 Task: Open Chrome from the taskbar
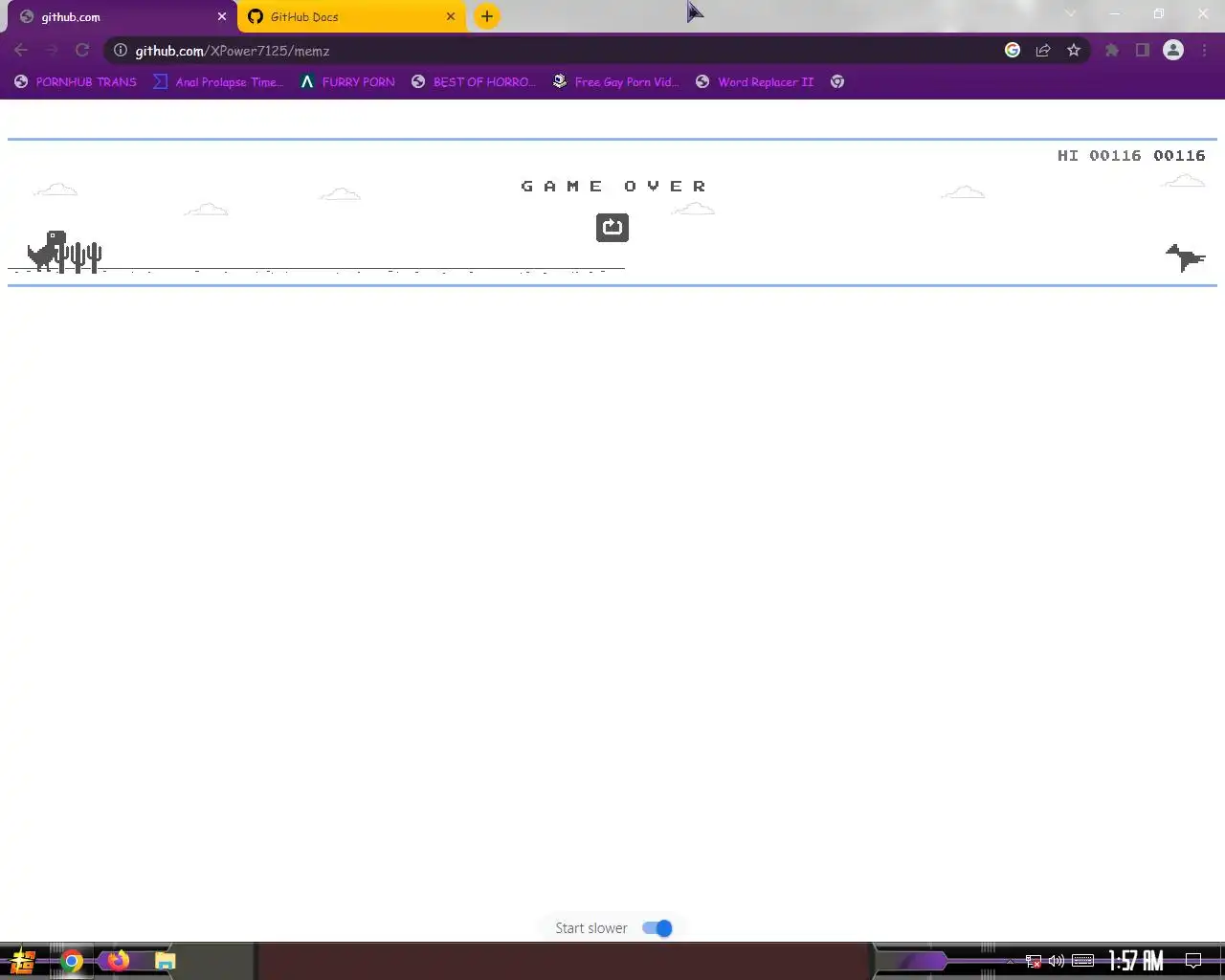point(72,961)
